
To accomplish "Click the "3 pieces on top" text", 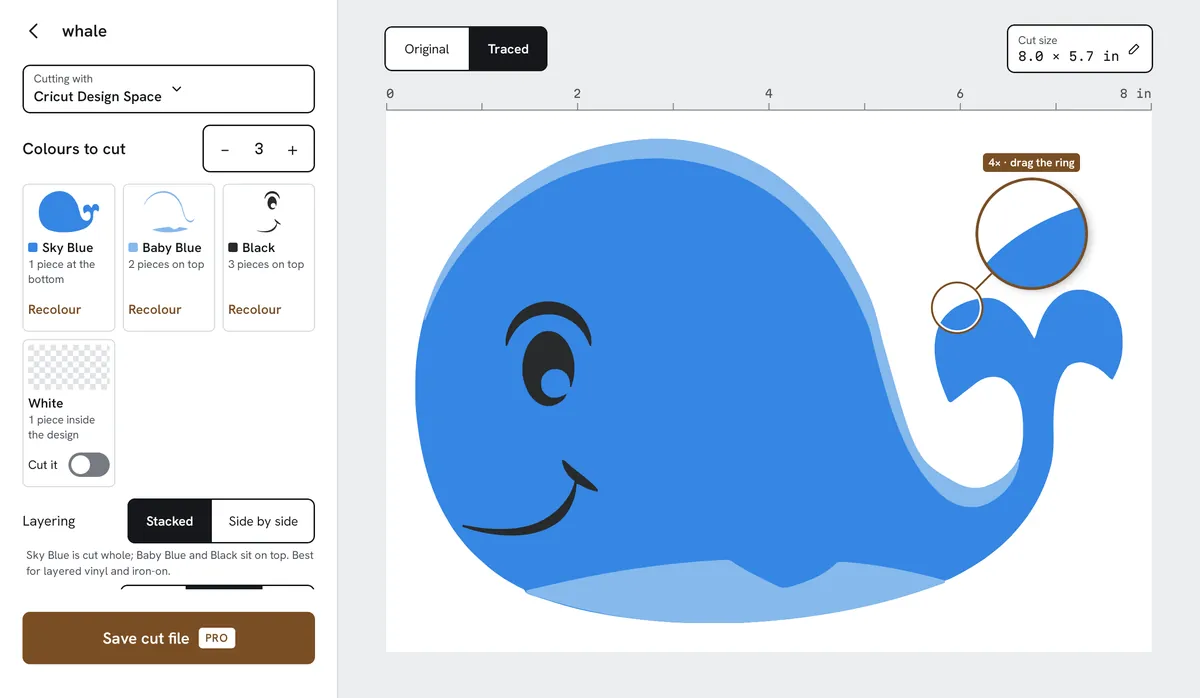I will (266, 265).
